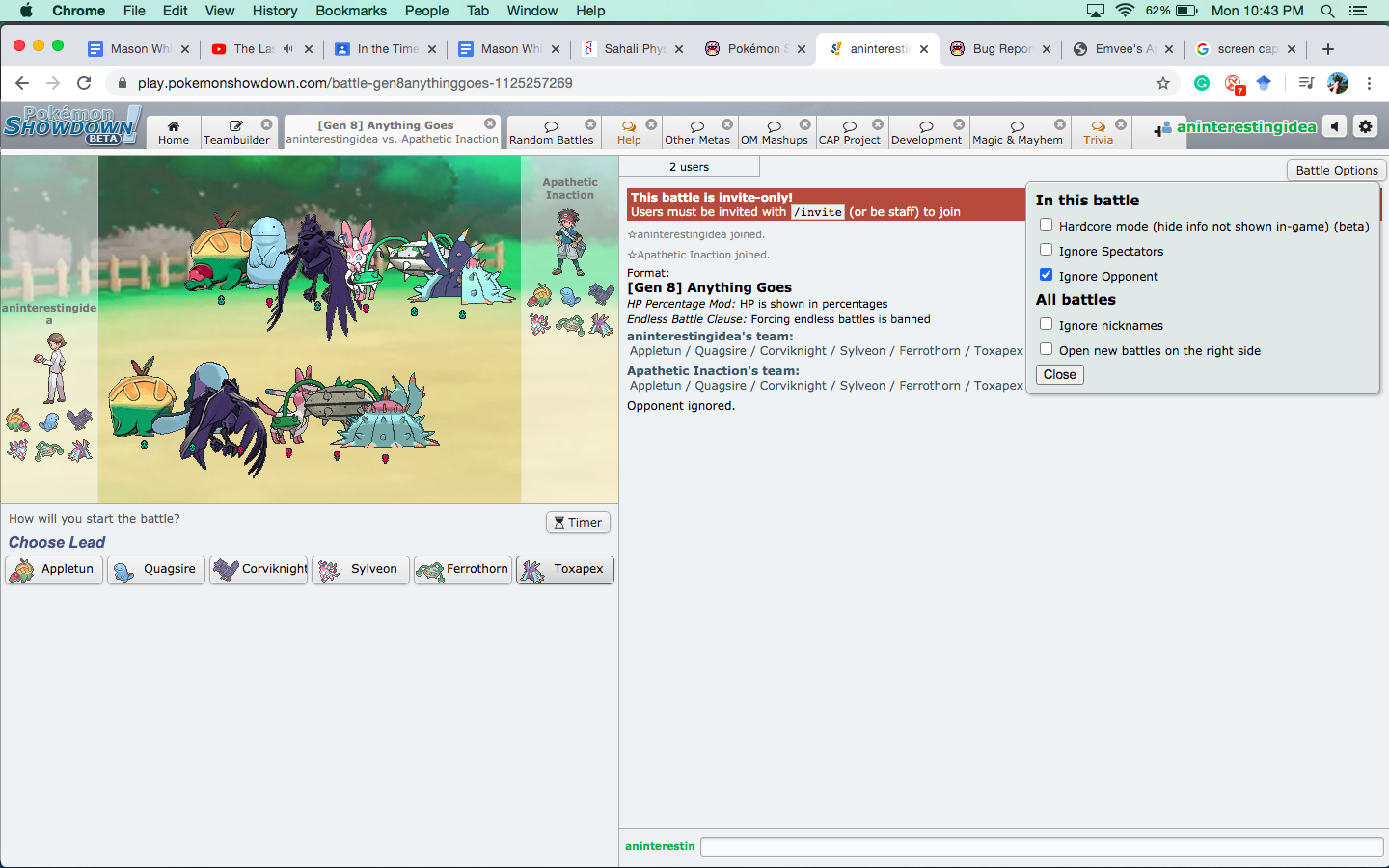Open the Other Metas tab

click(697, 133)
